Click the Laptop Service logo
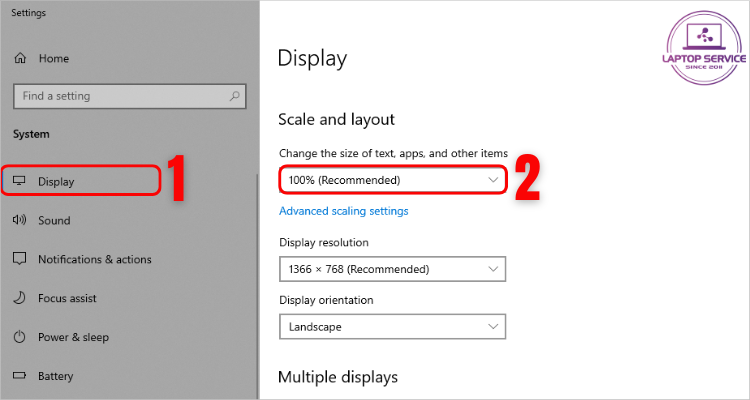Viewport: 750px width, 400px height. 704,48
